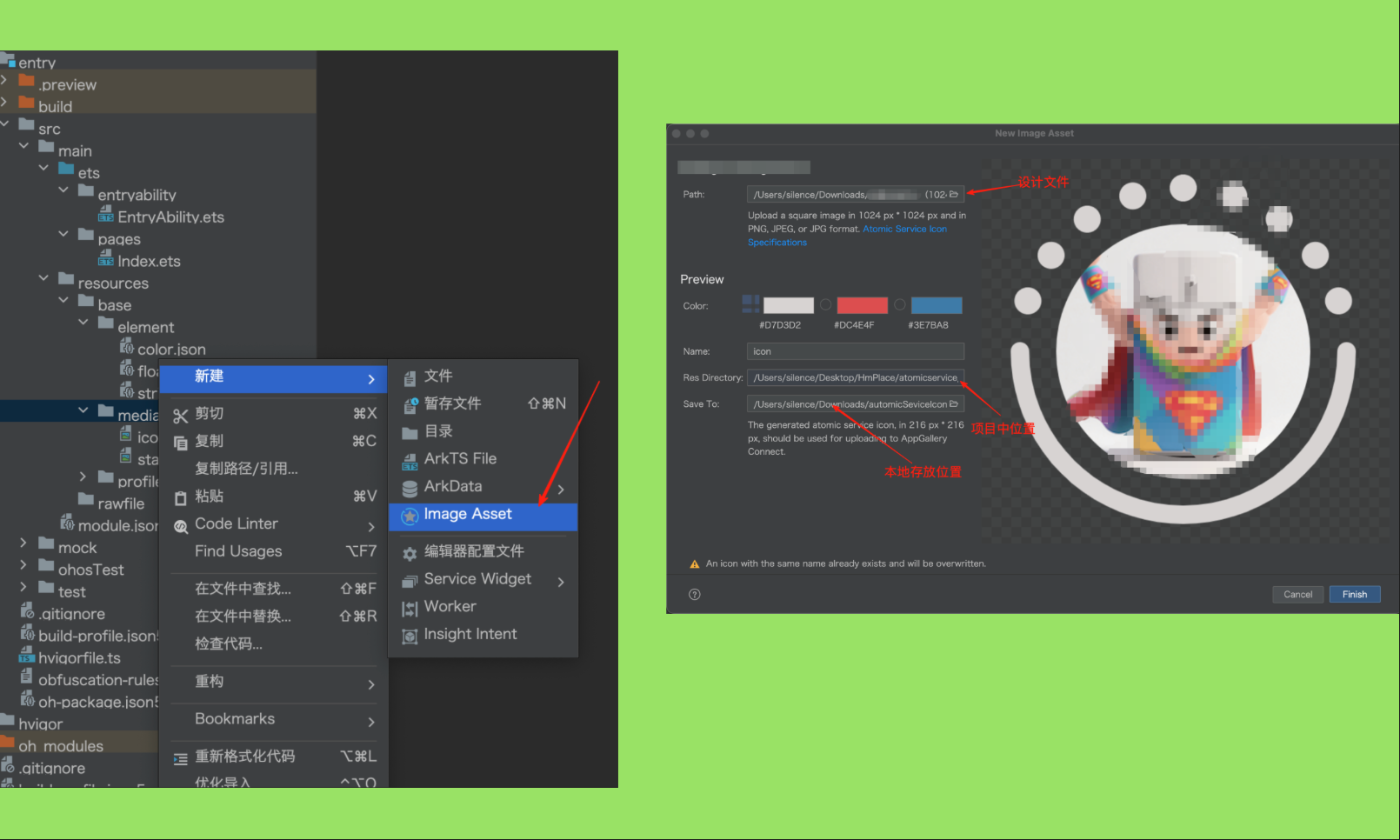Screen dimensions: 1400x840
Task: Choose Find Usages from context menu
Action: 275,551
